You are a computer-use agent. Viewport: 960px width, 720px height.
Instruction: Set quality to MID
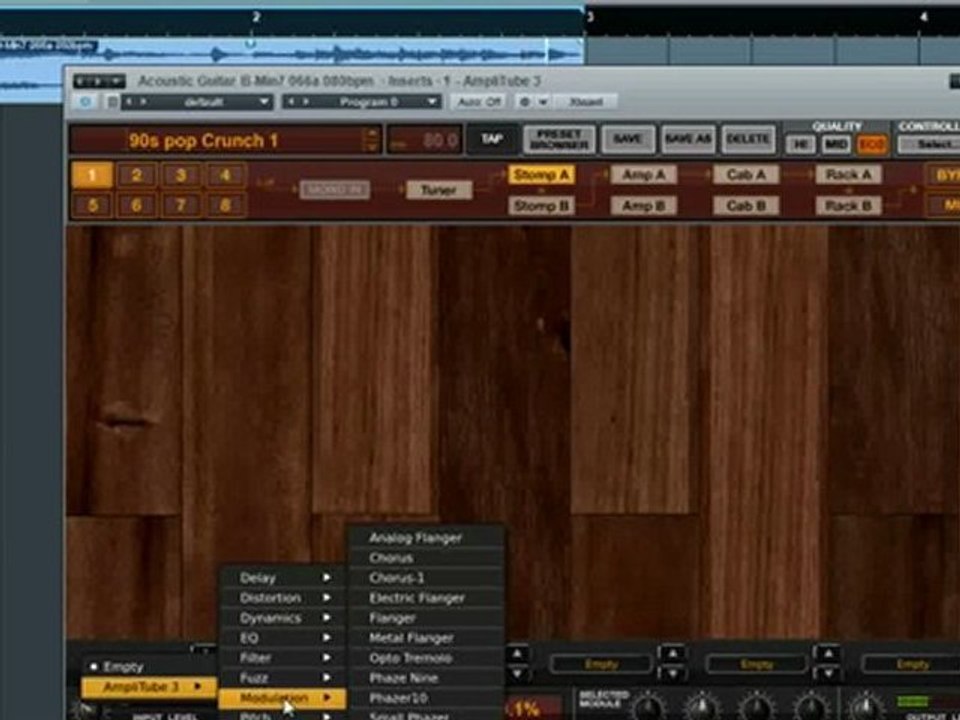[x=836, y=144]
